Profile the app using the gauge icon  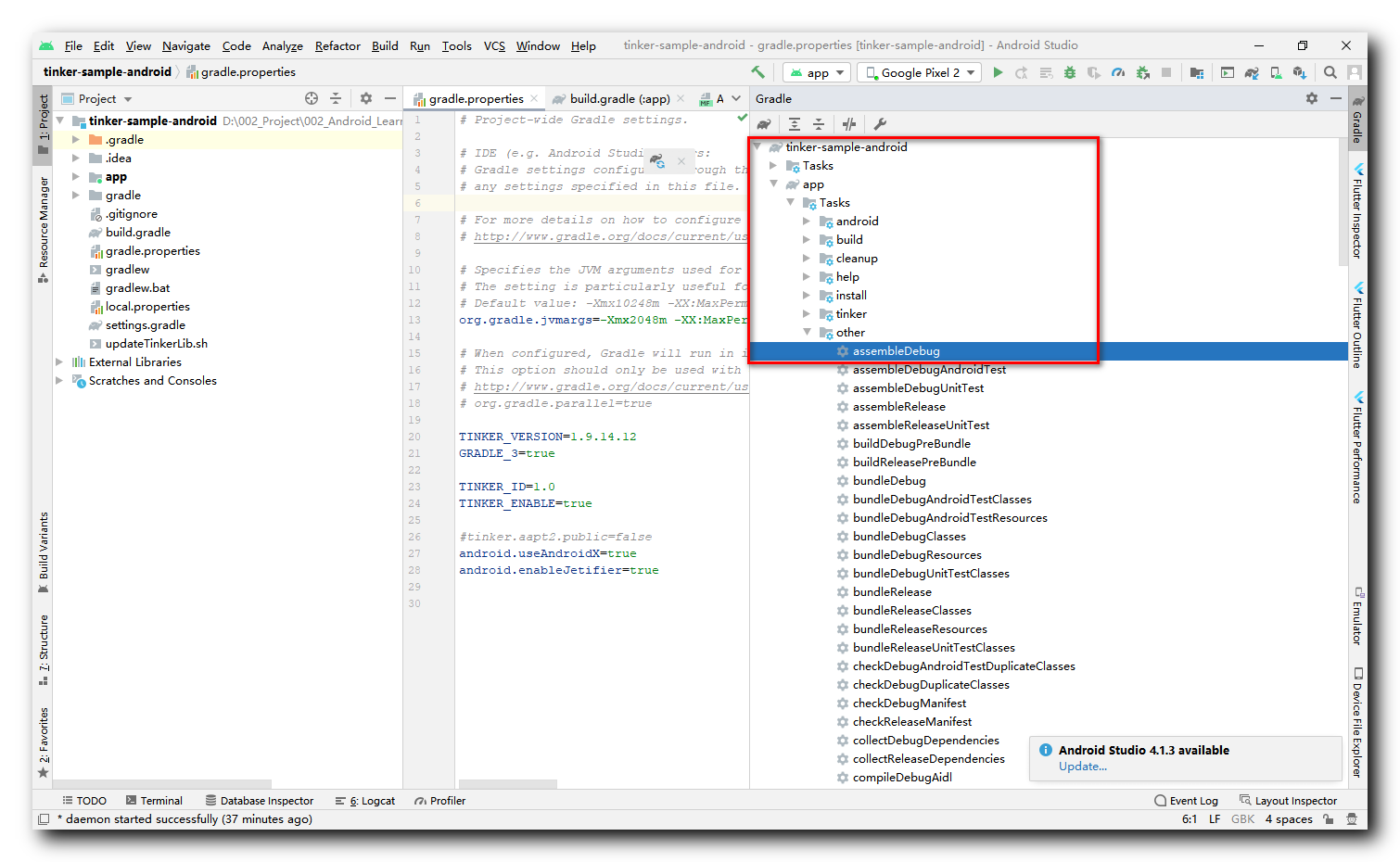point(1119,72)
